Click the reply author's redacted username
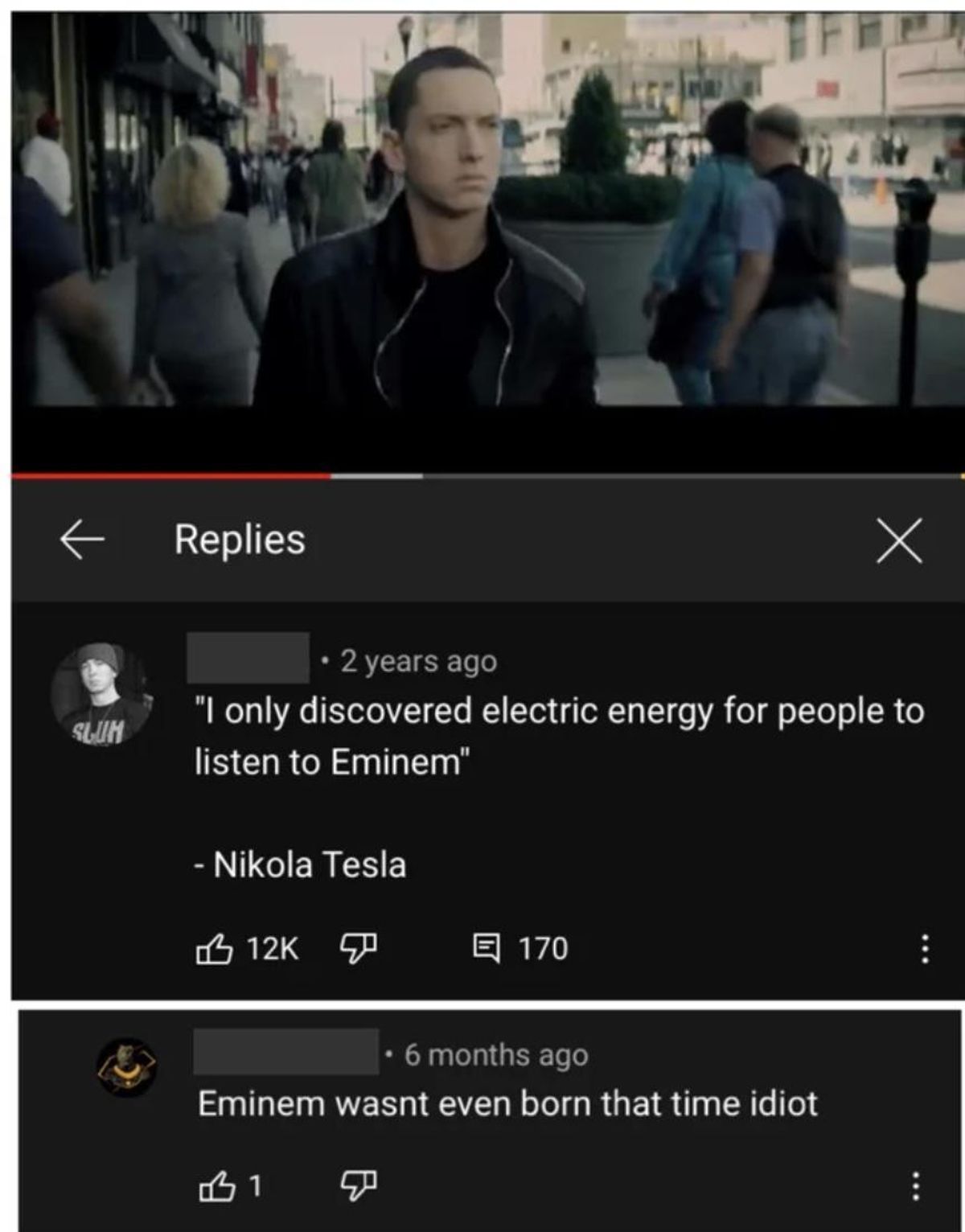Image resolution: width=965 pixels, height=1232 pixels. [285, 1051]
